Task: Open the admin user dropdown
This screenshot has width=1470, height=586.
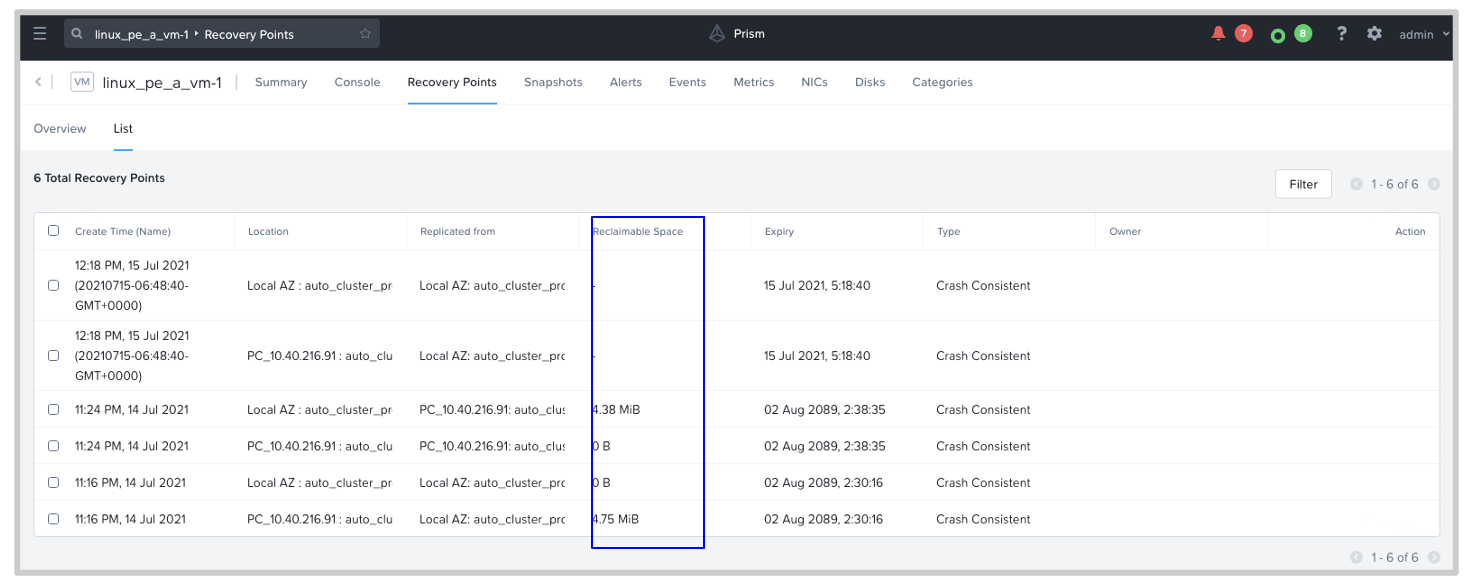Action: (1425, 34)
